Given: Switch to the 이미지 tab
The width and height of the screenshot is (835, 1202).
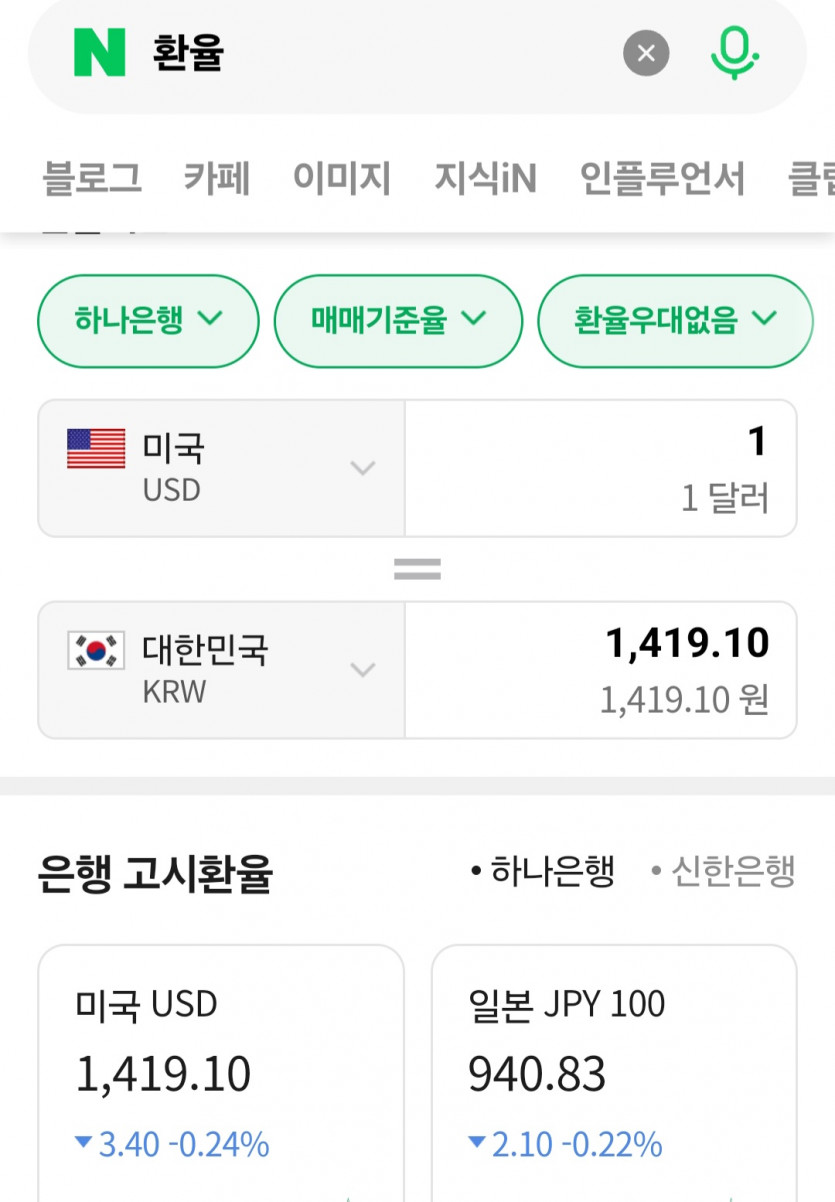Looking at the screenshot, I should pyautogui.click(x=342, y=179).
